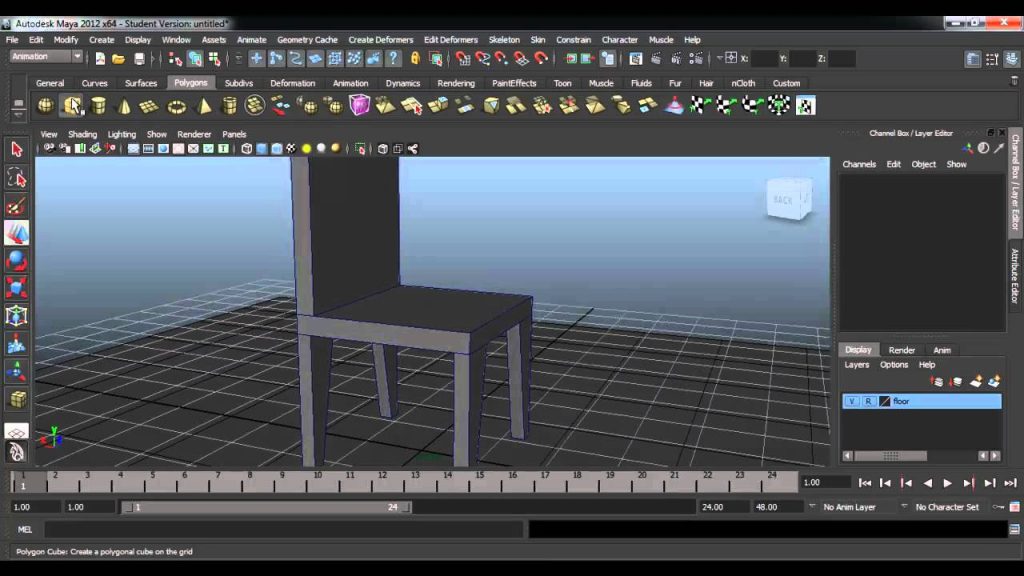Open the File menu
This screenshot has height=576, width=1024.
[x=12, y=40]
